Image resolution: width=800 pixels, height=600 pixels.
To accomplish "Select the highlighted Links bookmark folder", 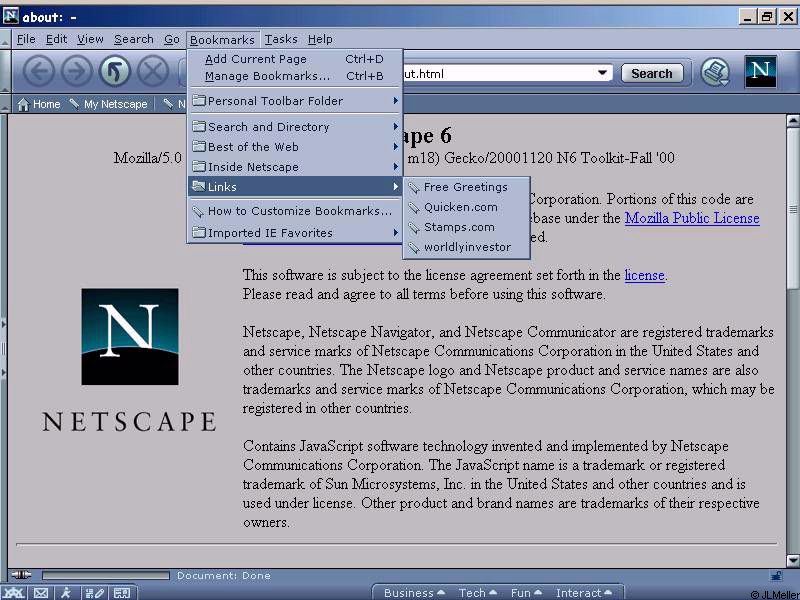I will (x=295, y=187).
